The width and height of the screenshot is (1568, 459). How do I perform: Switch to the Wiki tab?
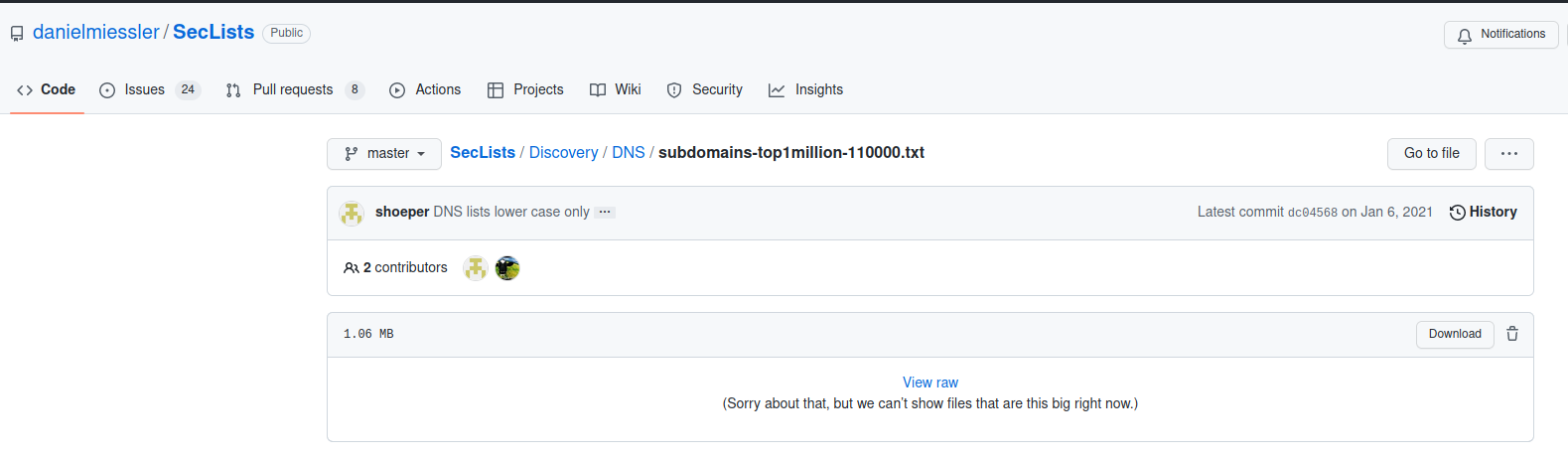pyautogui.click(x=616, y=89)
